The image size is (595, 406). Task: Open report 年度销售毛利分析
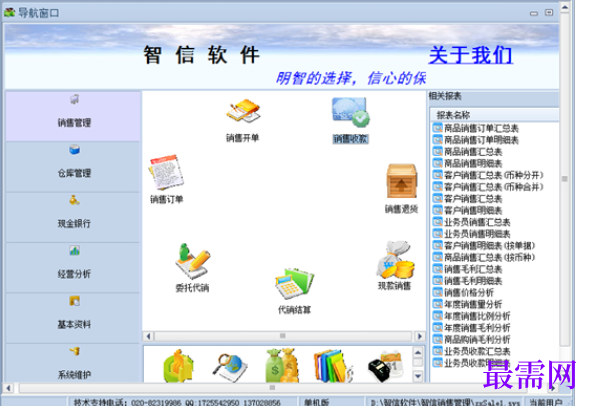[477, 328]
